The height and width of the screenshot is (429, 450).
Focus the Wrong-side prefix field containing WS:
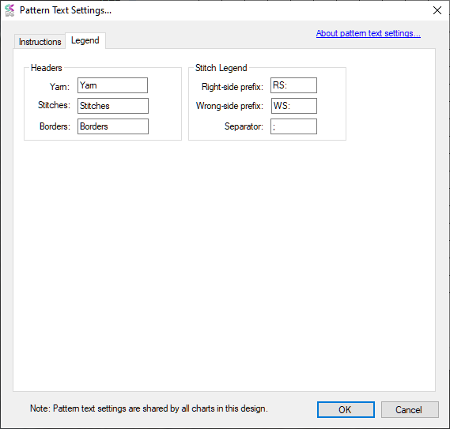(x=294, y=106)
